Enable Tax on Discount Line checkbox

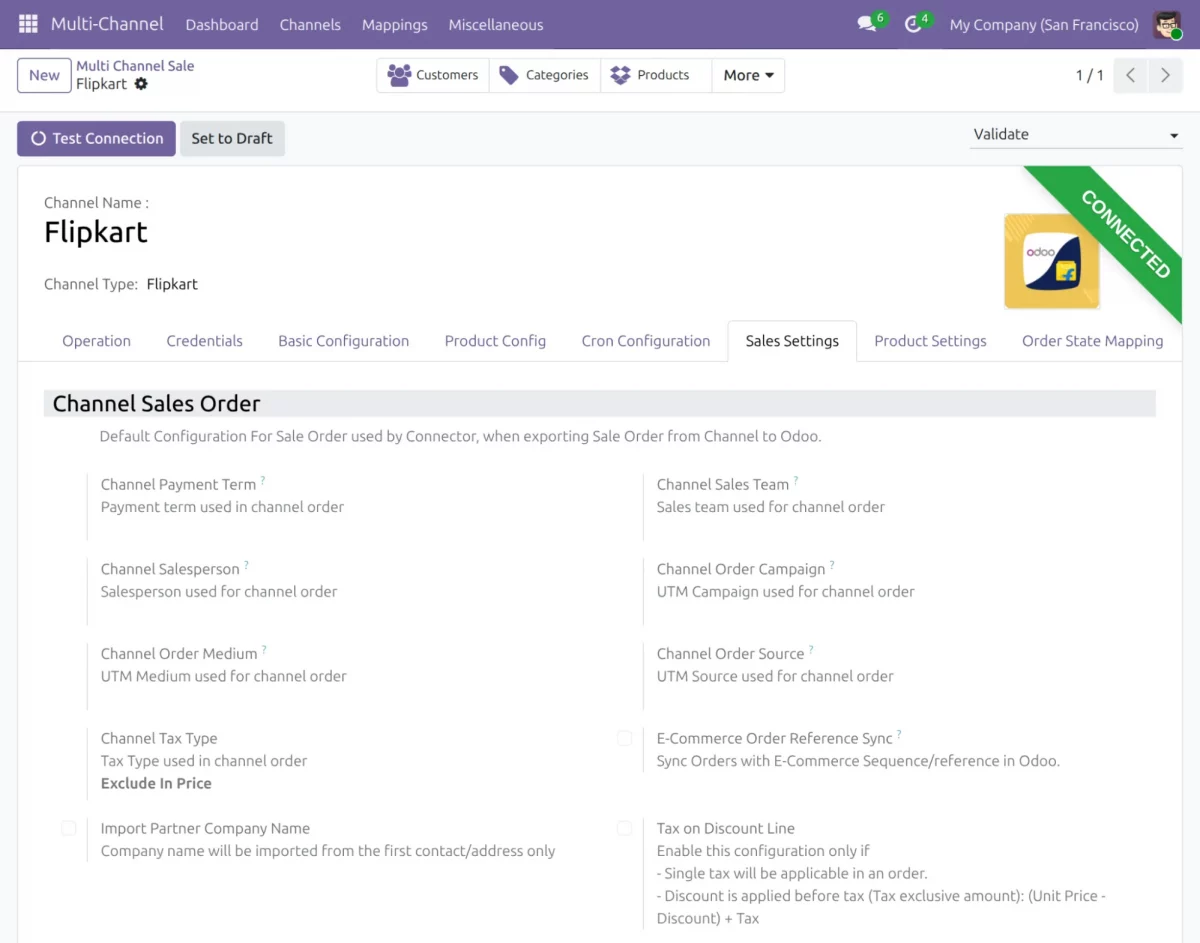[x=624, y=828]
